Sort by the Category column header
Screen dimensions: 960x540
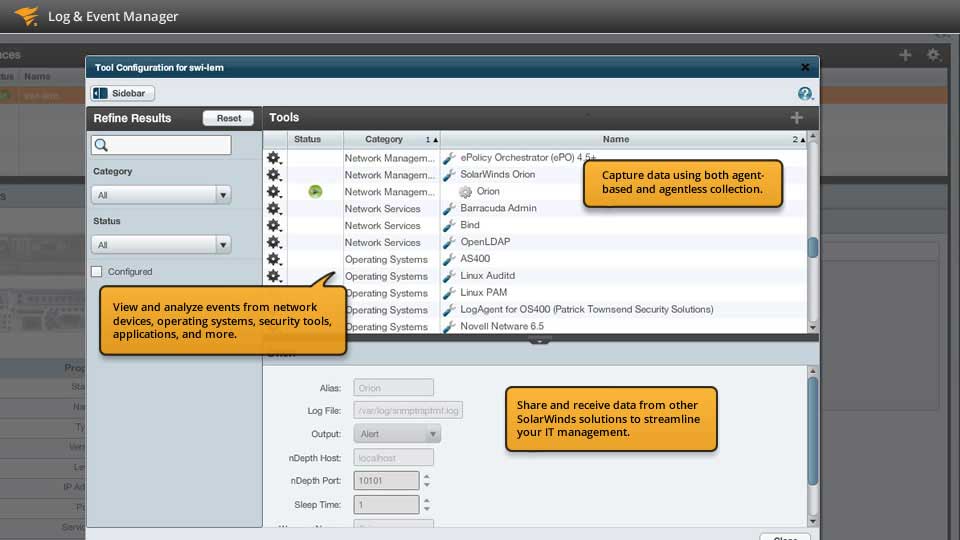pyautogui.click(x=384, y=140)
